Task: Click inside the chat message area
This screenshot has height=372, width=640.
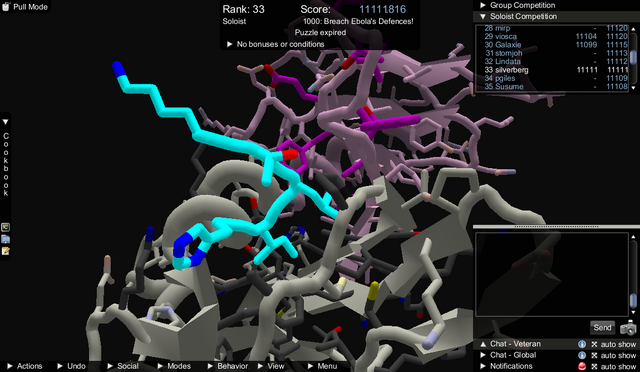Action: 552,274
